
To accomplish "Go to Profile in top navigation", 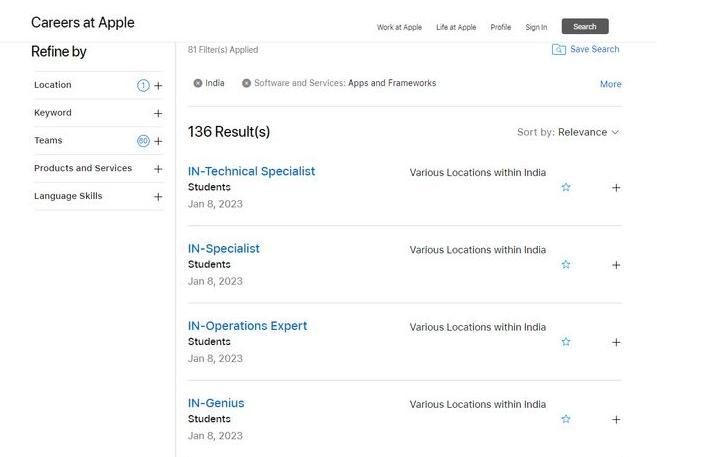I will [501, 27].
